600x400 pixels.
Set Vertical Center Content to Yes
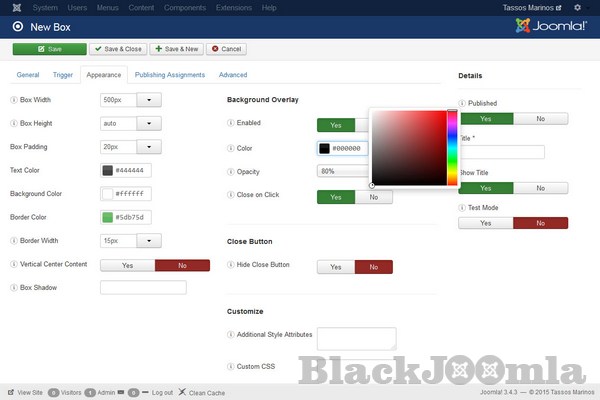click(x=128, y=265)
